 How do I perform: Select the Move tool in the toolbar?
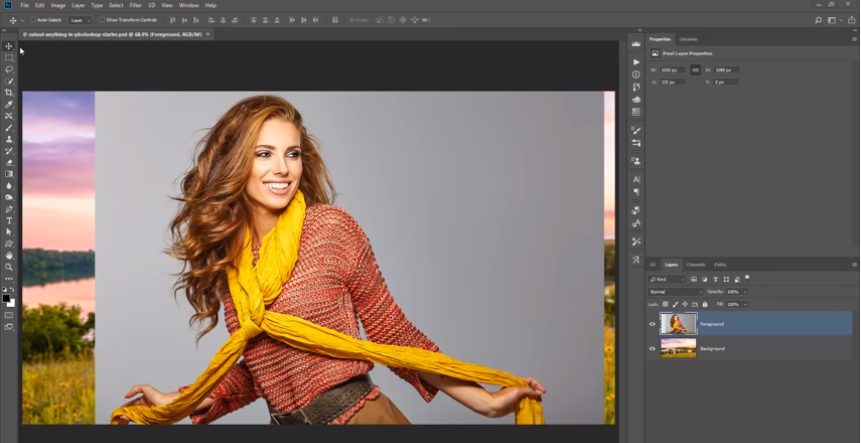(x=9, y=46)
